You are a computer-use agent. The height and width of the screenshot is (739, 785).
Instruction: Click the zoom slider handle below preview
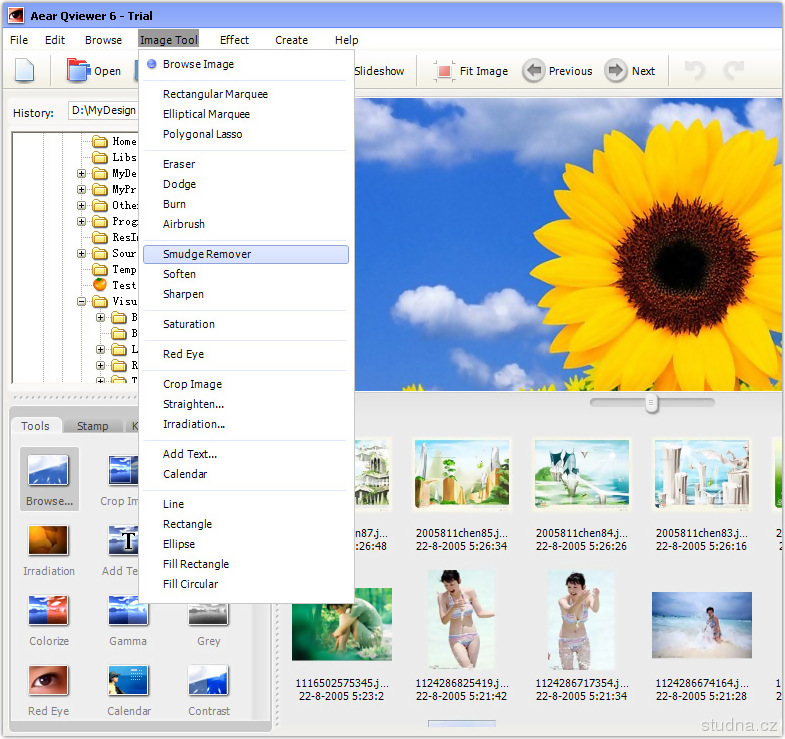(x=651, y=403)
